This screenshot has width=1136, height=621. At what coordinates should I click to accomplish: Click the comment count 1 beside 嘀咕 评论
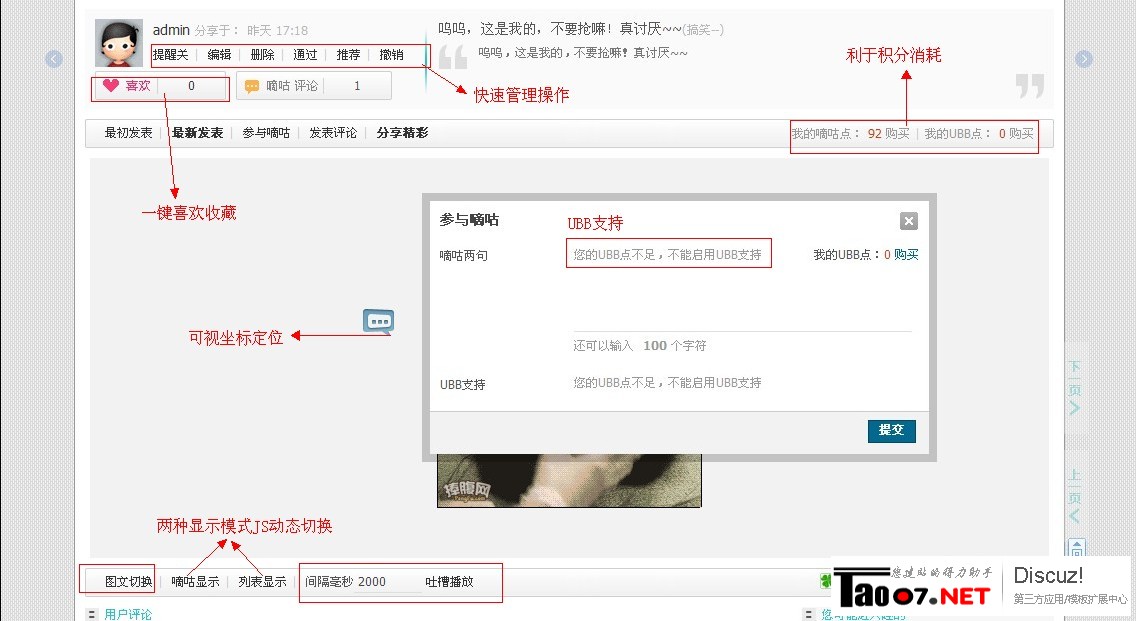coord(356,86)
